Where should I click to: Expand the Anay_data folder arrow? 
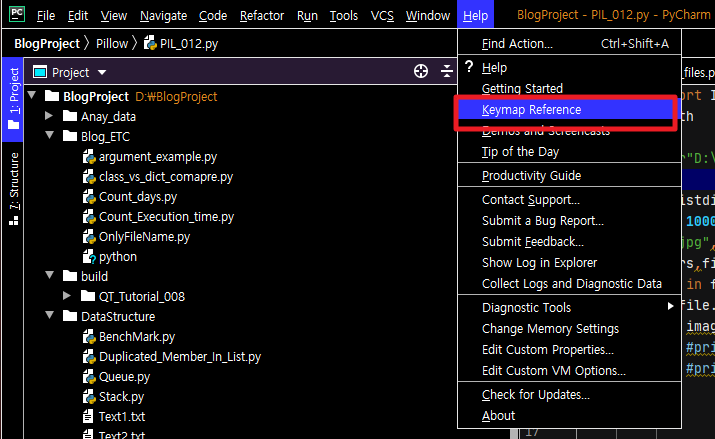pyautogui.click(x=49, y=116)
